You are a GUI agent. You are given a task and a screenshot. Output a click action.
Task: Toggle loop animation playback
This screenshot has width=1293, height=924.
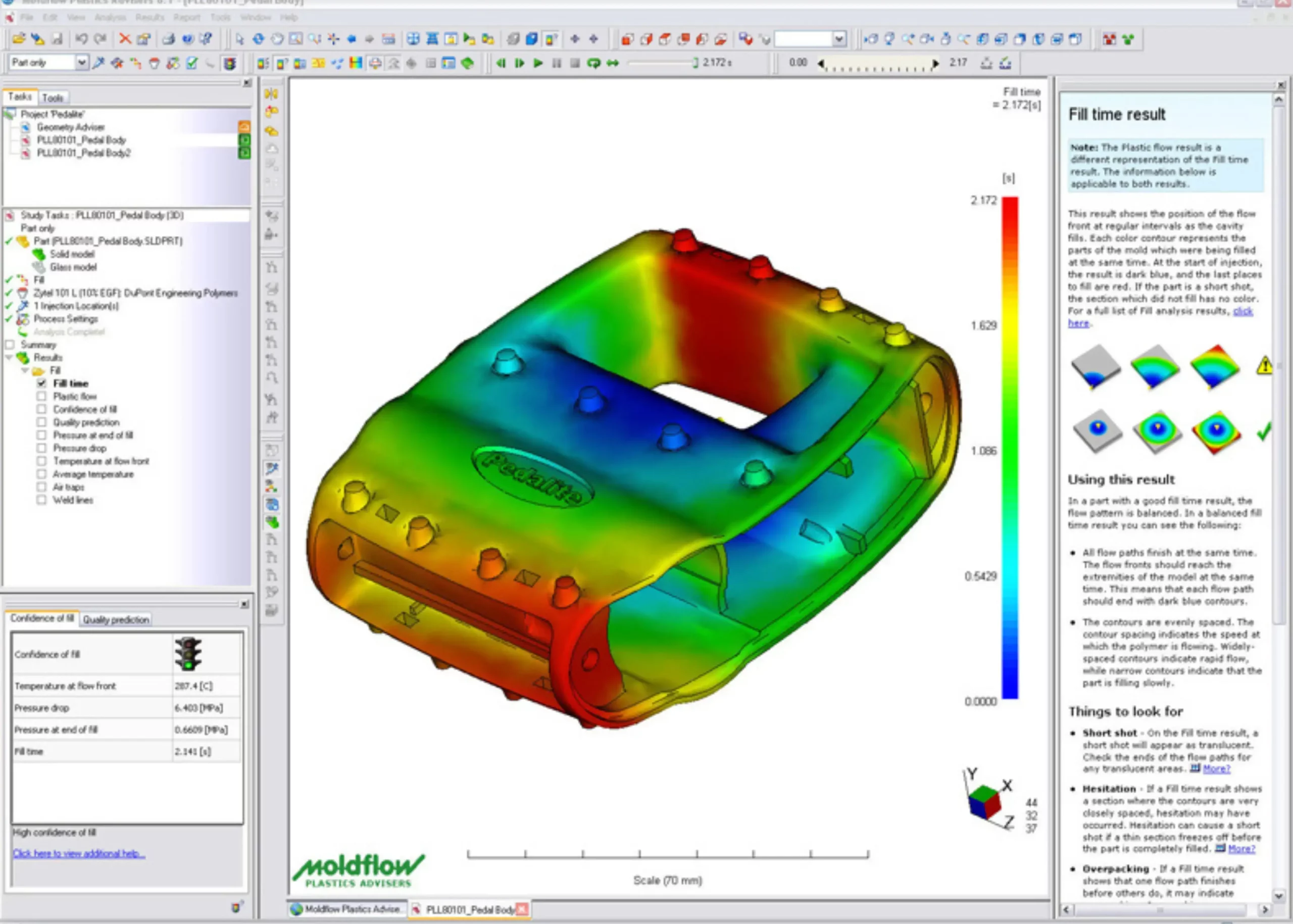click(594, 63)
